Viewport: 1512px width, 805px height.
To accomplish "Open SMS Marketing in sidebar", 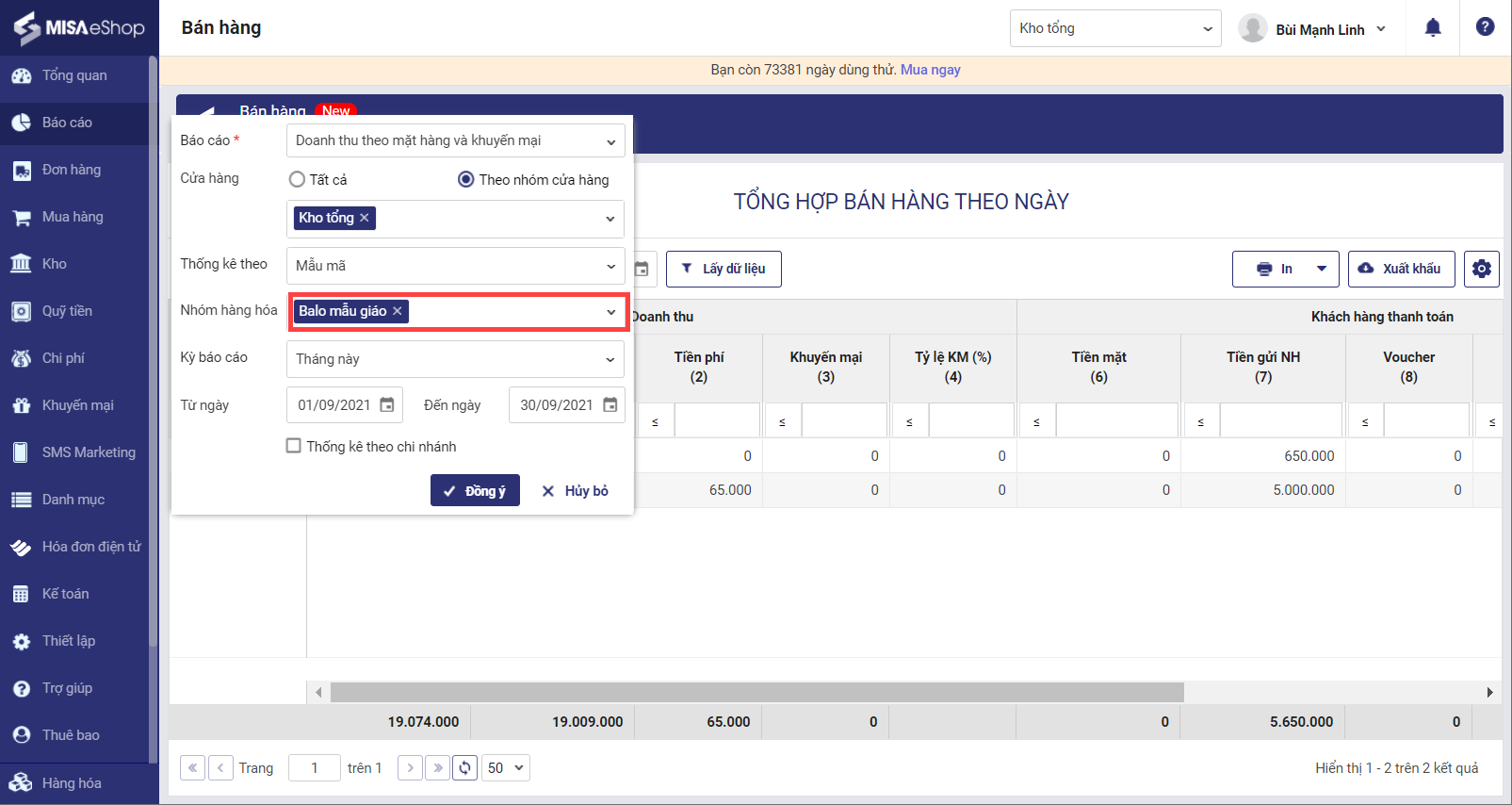I will tap(74, 452).
